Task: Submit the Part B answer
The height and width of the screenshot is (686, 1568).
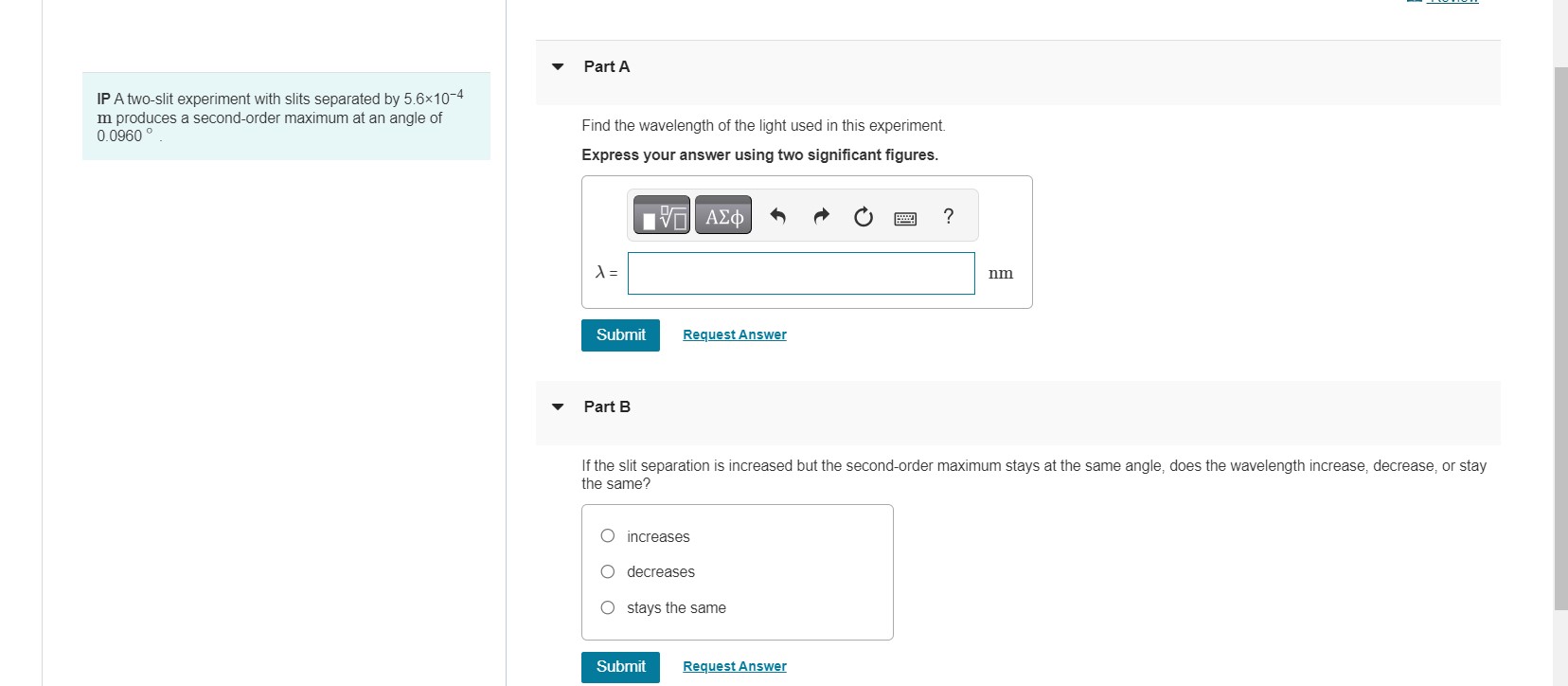Action: coord(619,666)
